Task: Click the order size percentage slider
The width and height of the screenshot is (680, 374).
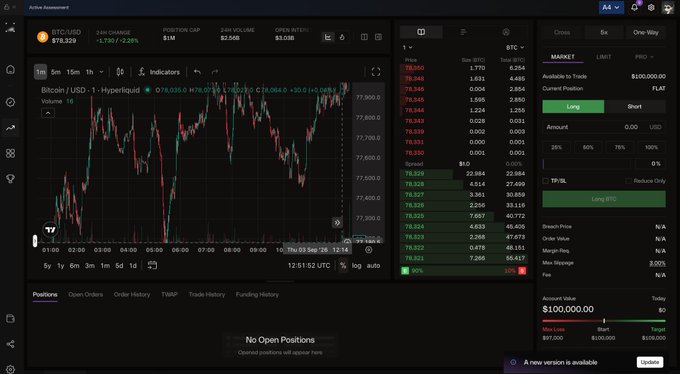Action: 587,164
